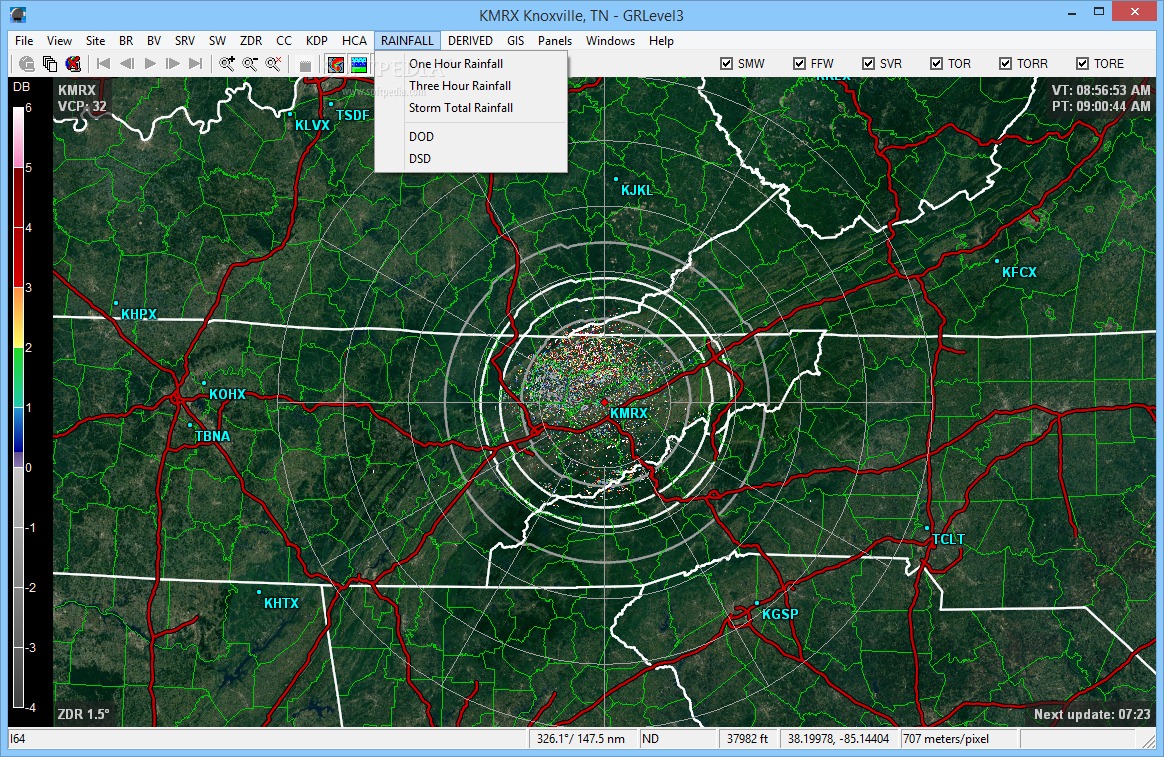
Task: Open the CC product menu
Action: click(284, 41)
